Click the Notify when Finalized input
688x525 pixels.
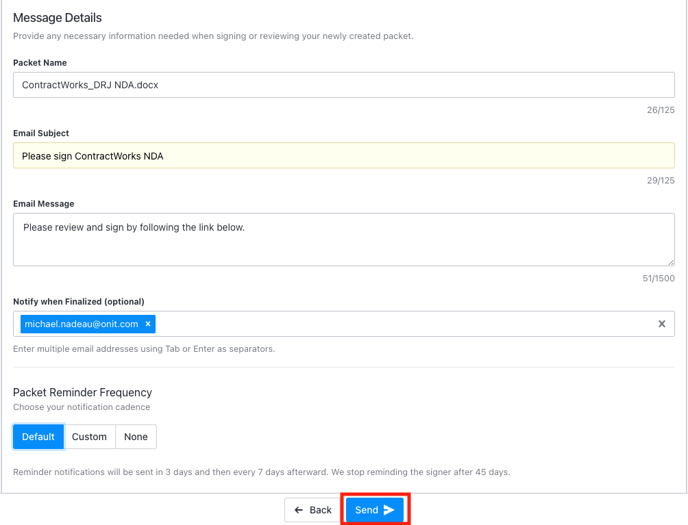[x=344, y=324]
